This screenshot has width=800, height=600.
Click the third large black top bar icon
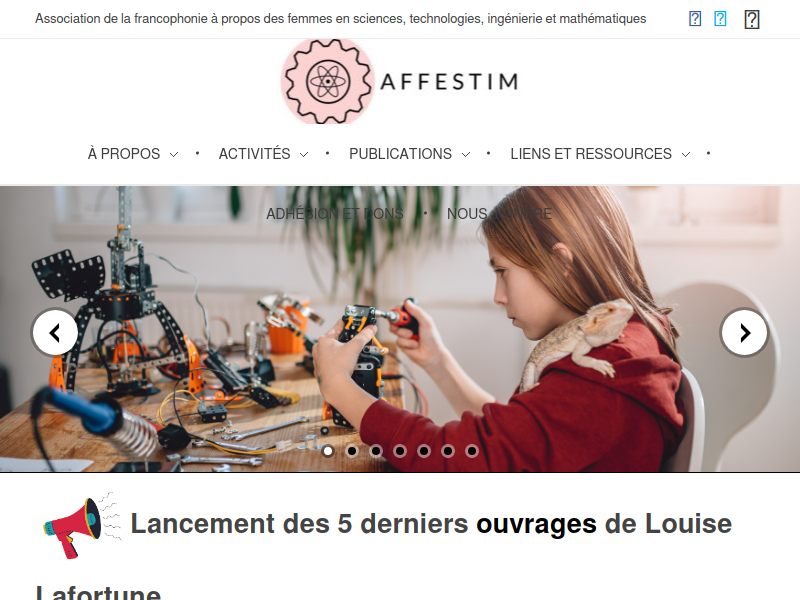tap(752, 19)
